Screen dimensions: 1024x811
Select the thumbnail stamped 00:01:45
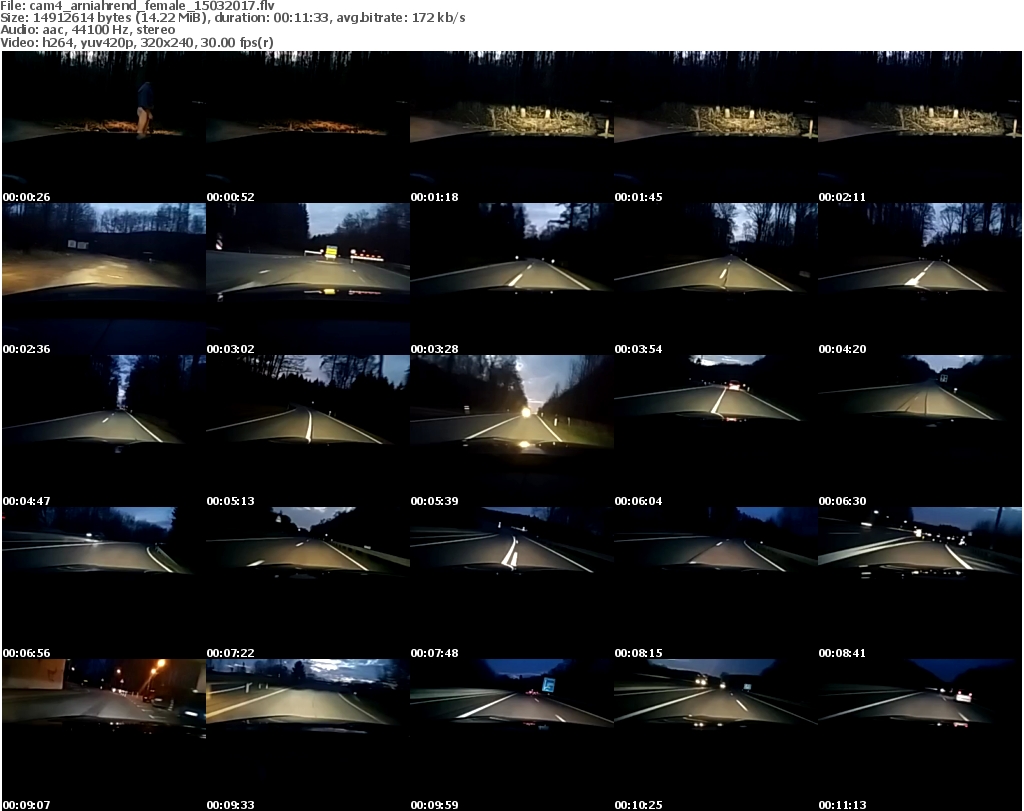(716, 127)
